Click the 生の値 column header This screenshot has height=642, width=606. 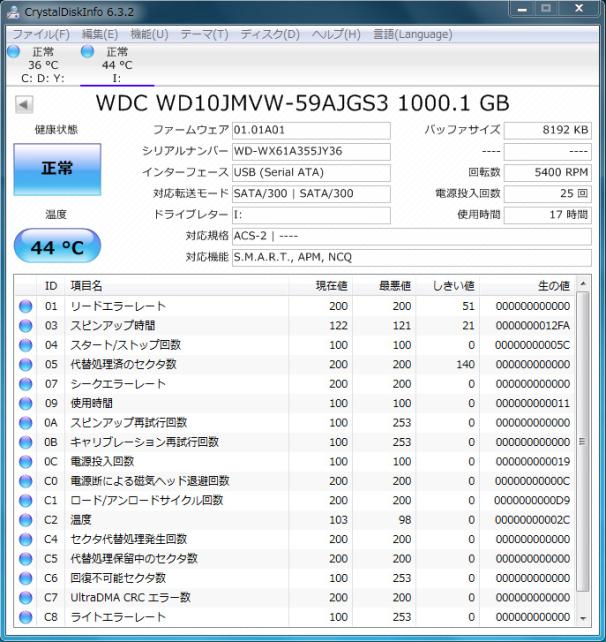coord(527,286)
